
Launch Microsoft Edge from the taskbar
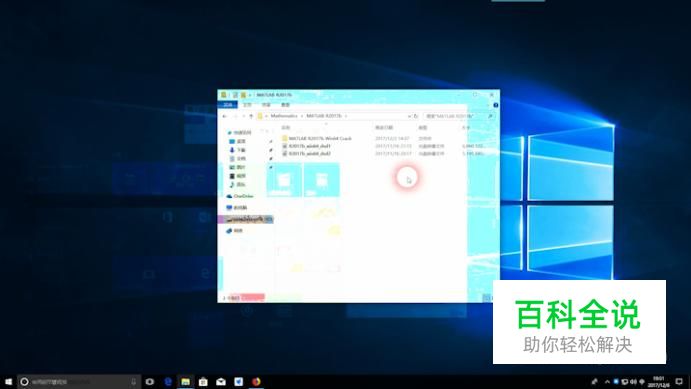click(x=168, y=382)
